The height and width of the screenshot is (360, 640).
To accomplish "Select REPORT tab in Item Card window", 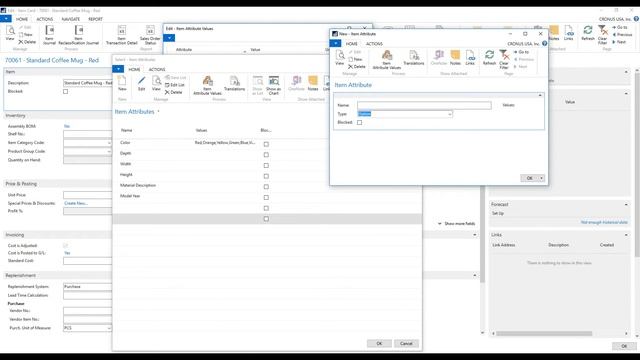I will (x=96, y=19).
